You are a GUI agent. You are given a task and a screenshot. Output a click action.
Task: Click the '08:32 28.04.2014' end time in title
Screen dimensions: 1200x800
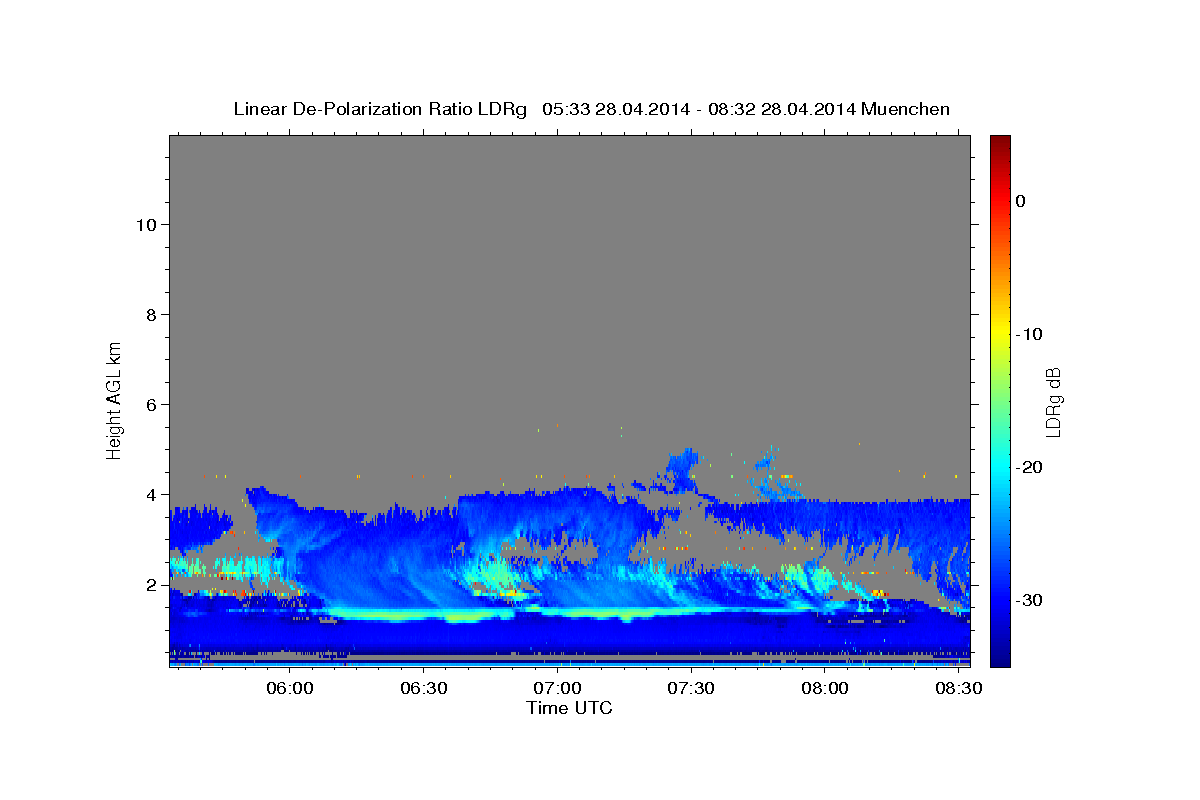click(x=782, y=109)
